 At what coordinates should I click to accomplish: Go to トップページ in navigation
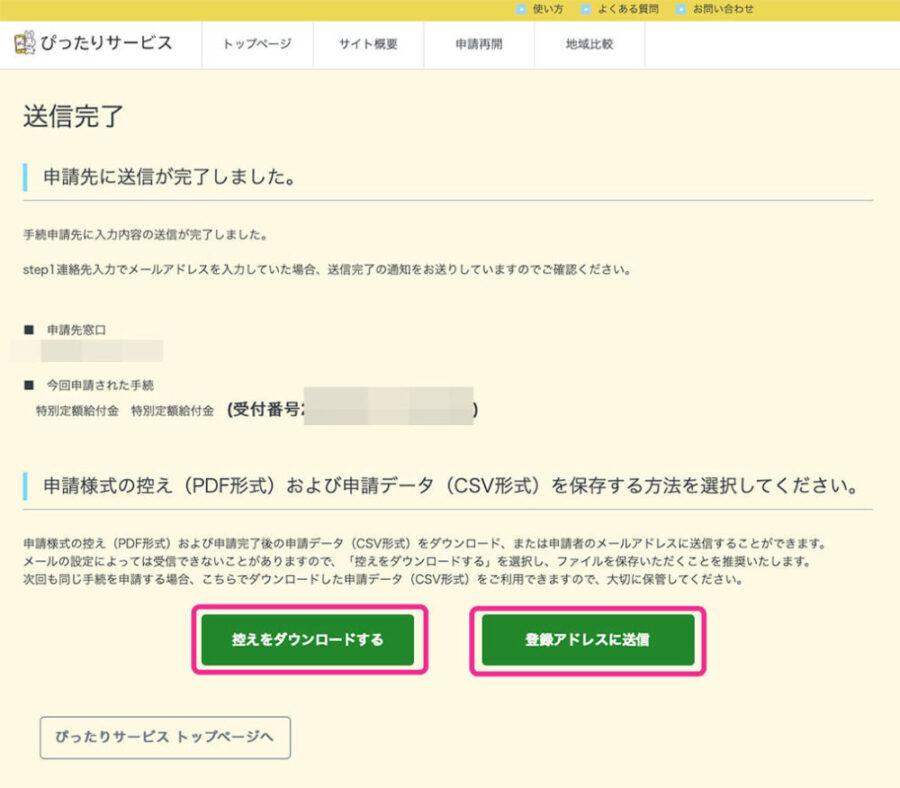pos(257,44)
